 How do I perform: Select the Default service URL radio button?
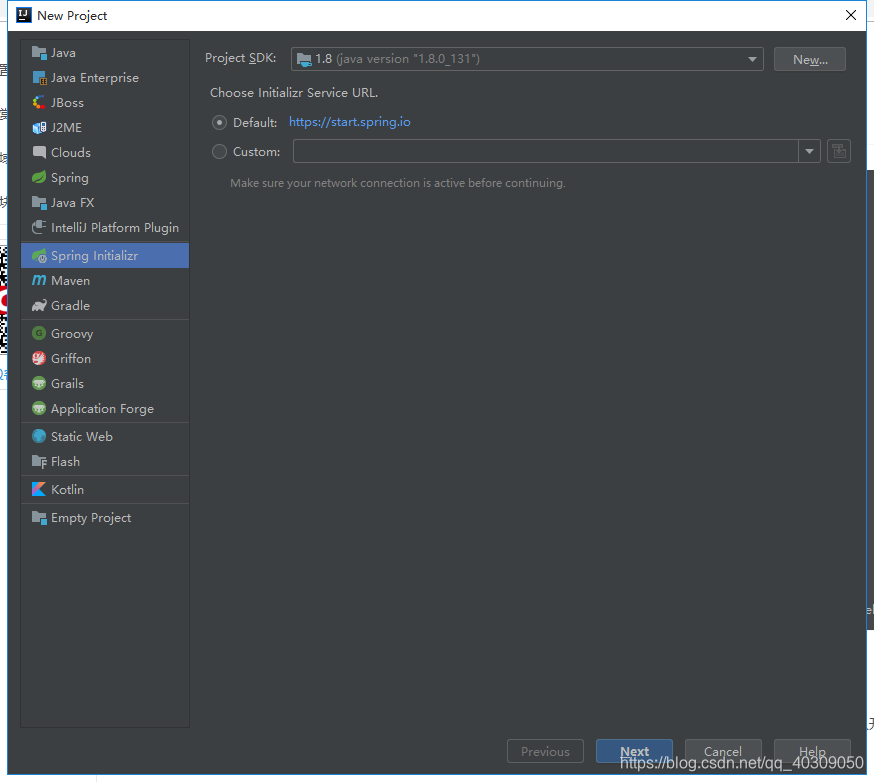click(219, 123)
